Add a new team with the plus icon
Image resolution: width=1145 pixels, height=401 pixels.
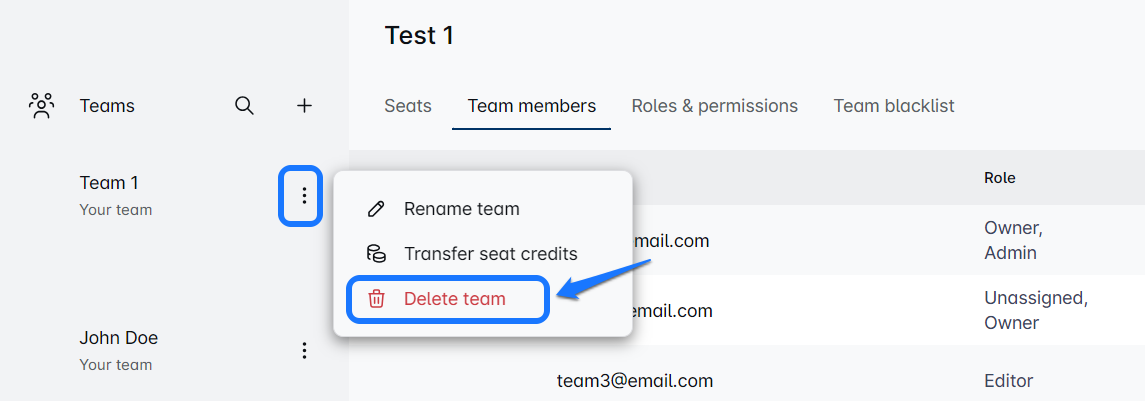point(305,105)
